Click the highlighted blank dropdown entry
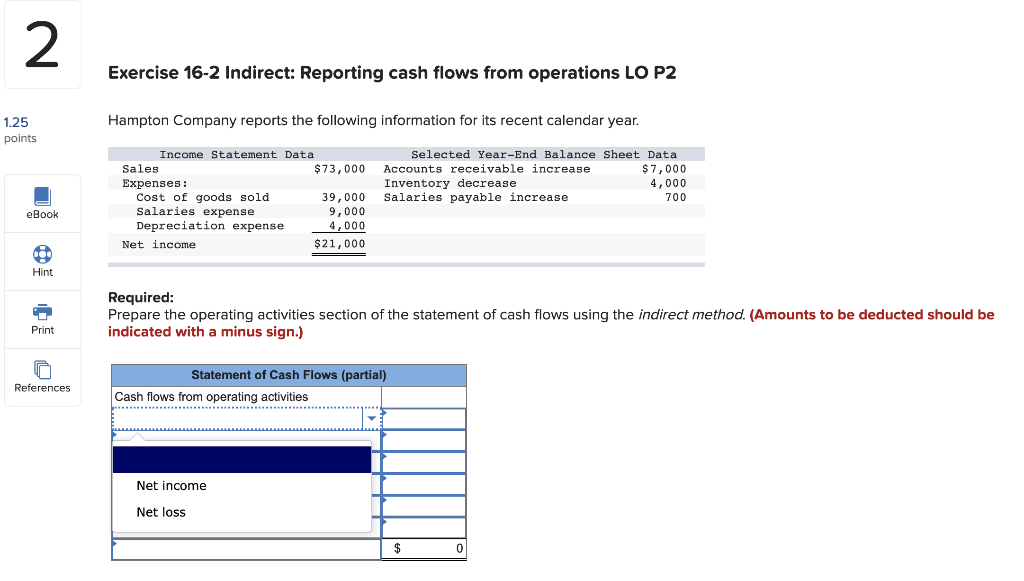This screenshot has height=581, width=1024. pos(241,458)
